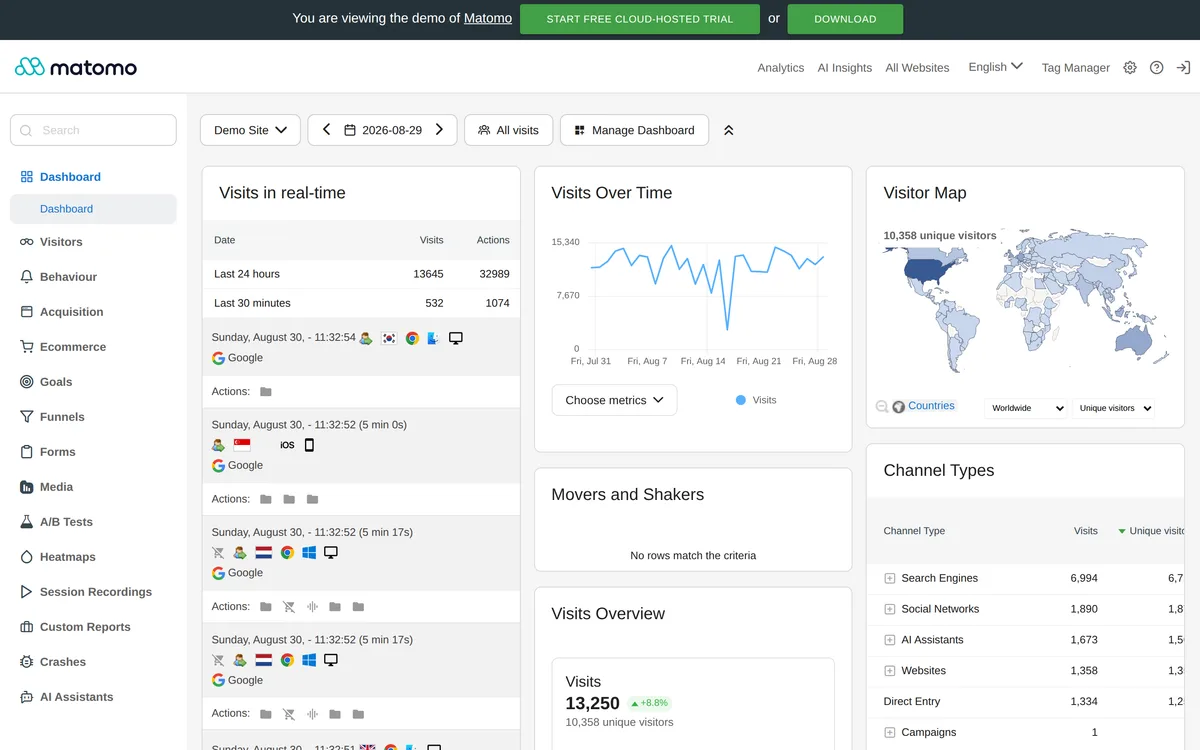The width and height of the screenshot is (1200, 750).
Task: Open Behaviour via bell sidebar icon
Action: point(27,277)
